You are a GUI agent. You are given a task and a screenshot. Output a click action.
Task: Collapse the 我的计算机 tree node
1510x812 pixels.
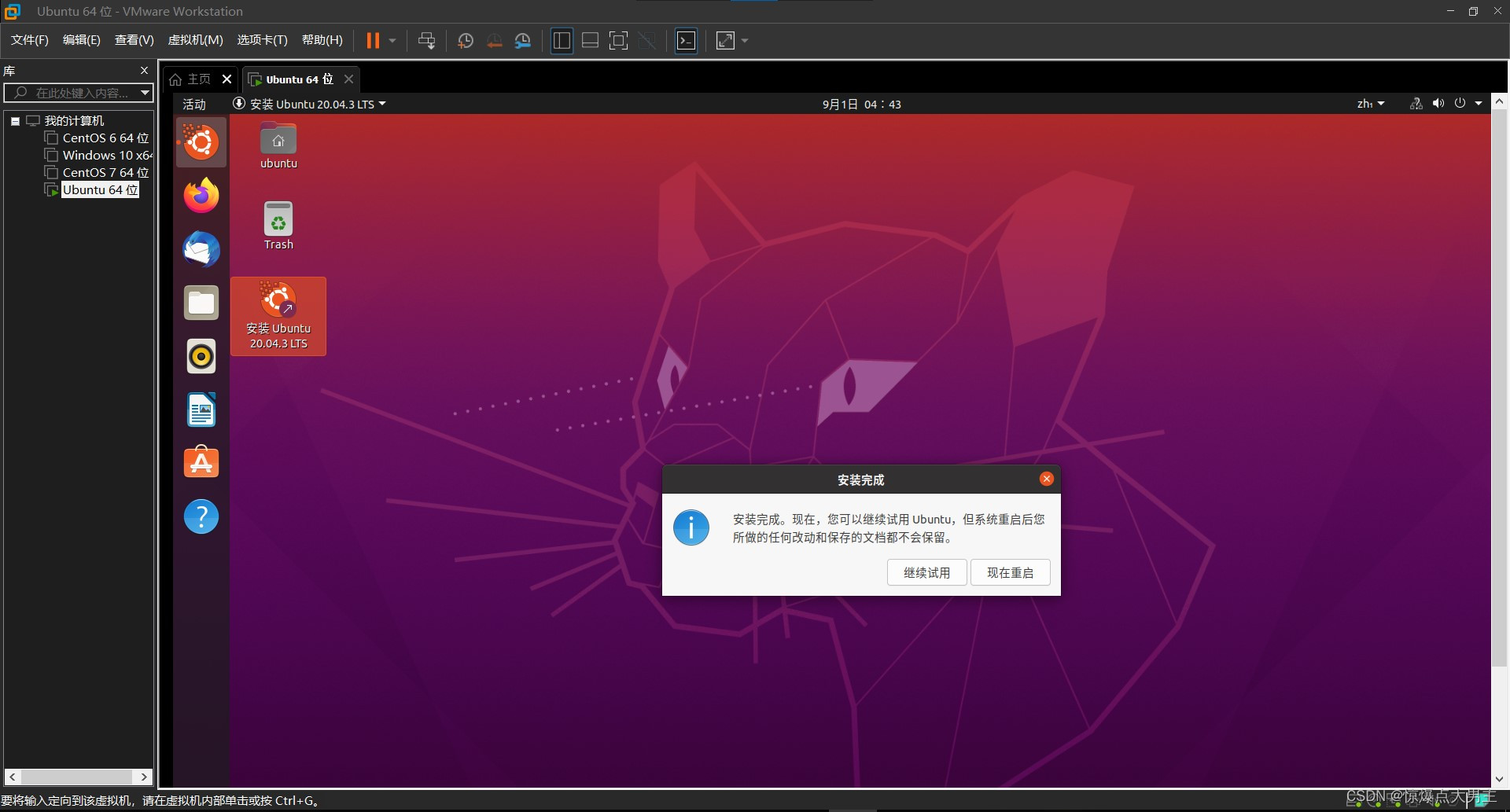[15, 121]
